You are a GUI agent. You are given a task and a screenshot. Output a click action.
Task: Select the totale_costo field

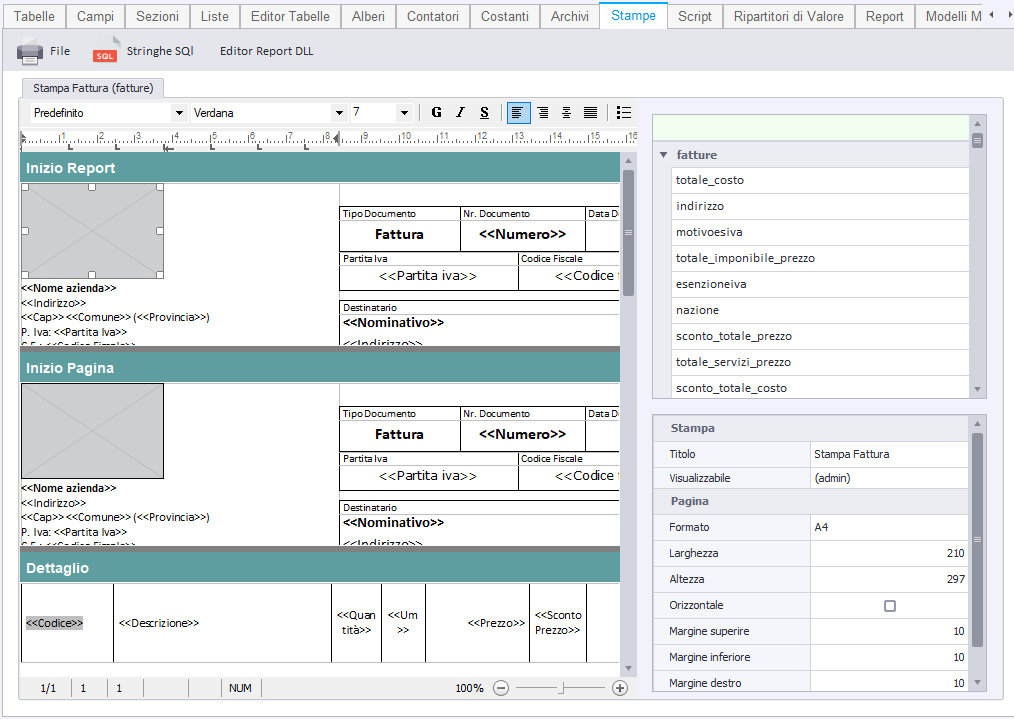[x=709, y=180]
